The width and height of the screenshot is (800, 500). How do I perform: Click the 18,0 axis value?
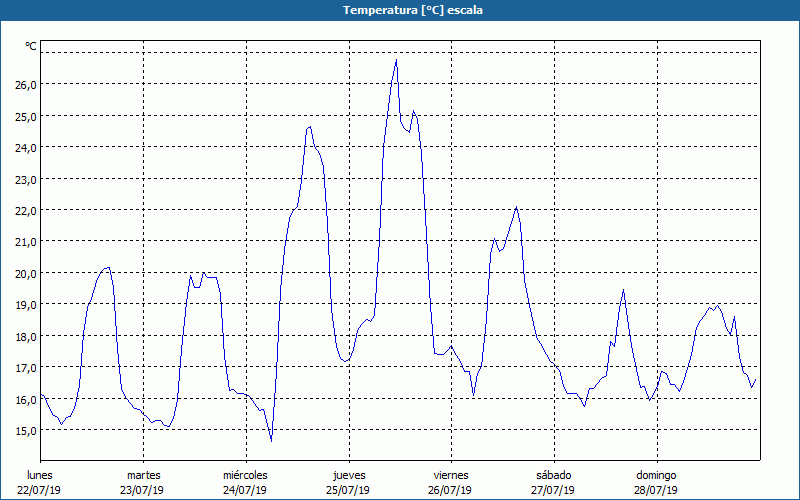26,337
